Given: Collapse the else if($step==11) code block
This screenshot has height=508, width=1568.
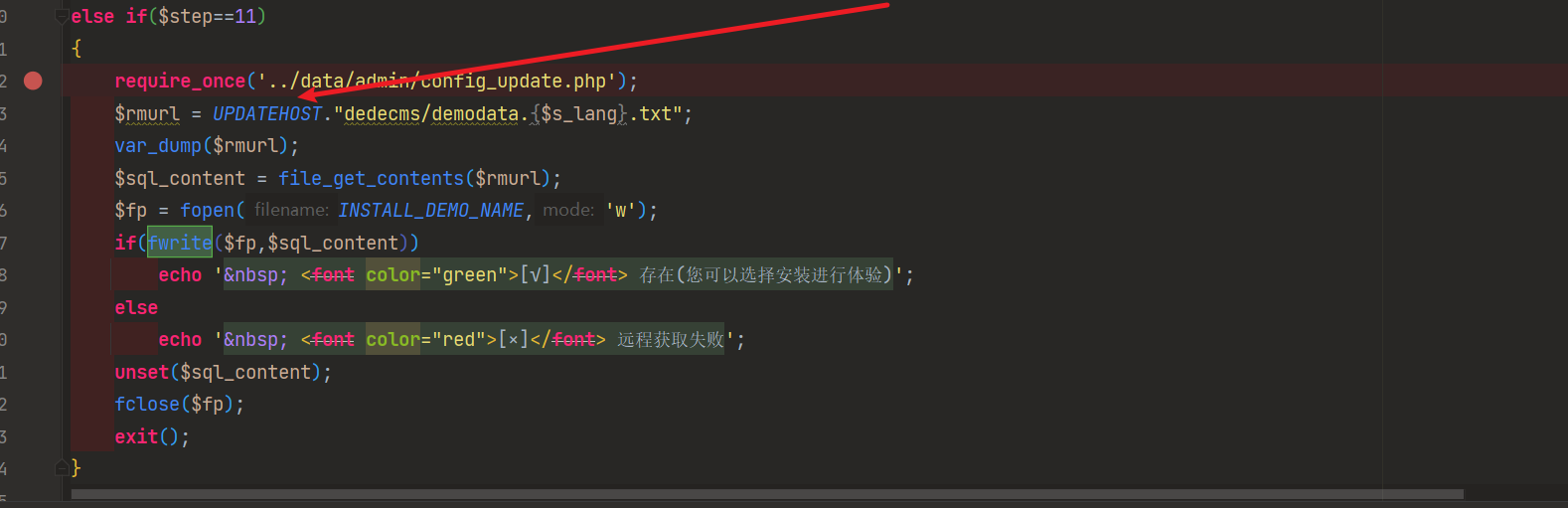Looking at the screenshot, I should (x=62, y=16).
